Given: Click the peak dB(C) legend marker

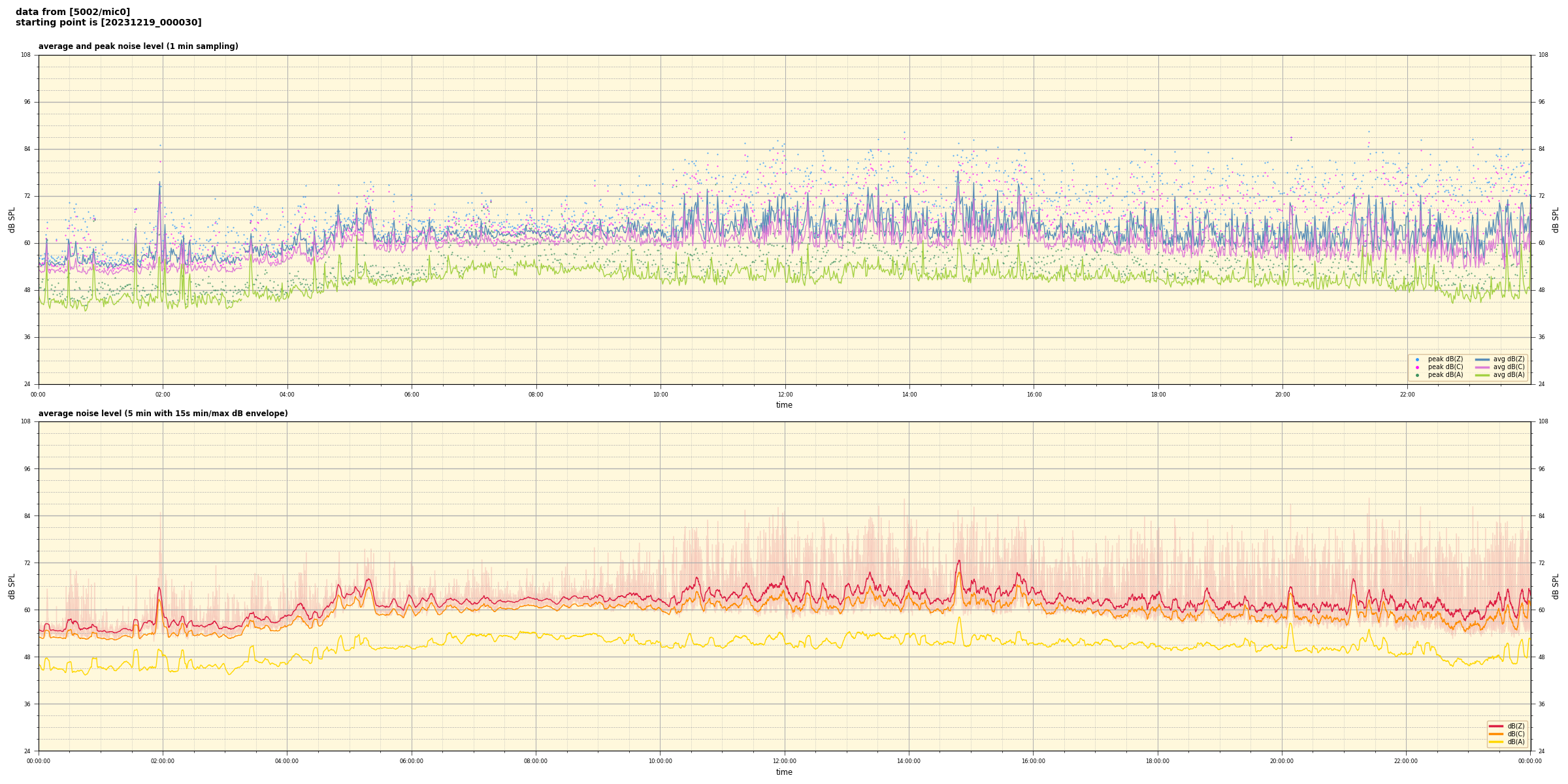Looking at the screenshot, I should 1417,367.
